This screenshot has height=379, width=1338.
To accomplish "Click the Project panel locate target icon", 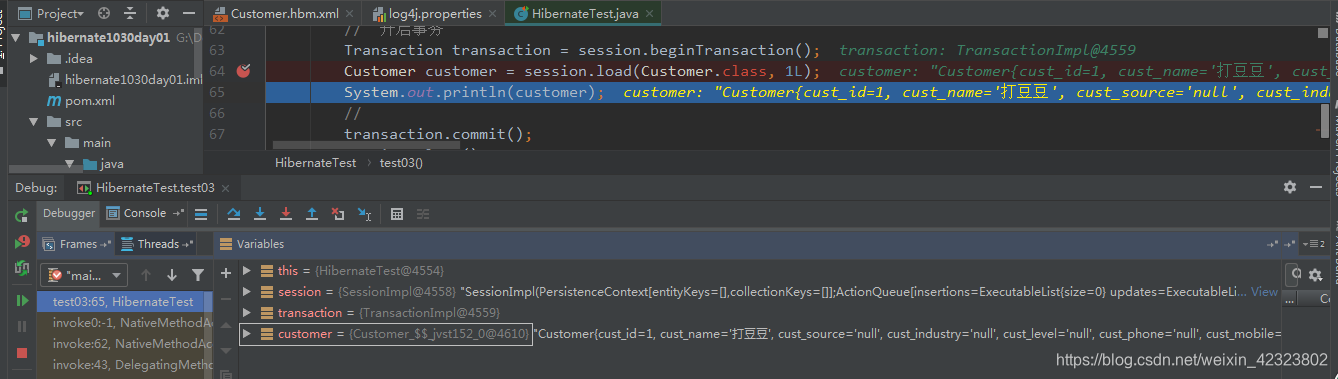I will (105, 14).
